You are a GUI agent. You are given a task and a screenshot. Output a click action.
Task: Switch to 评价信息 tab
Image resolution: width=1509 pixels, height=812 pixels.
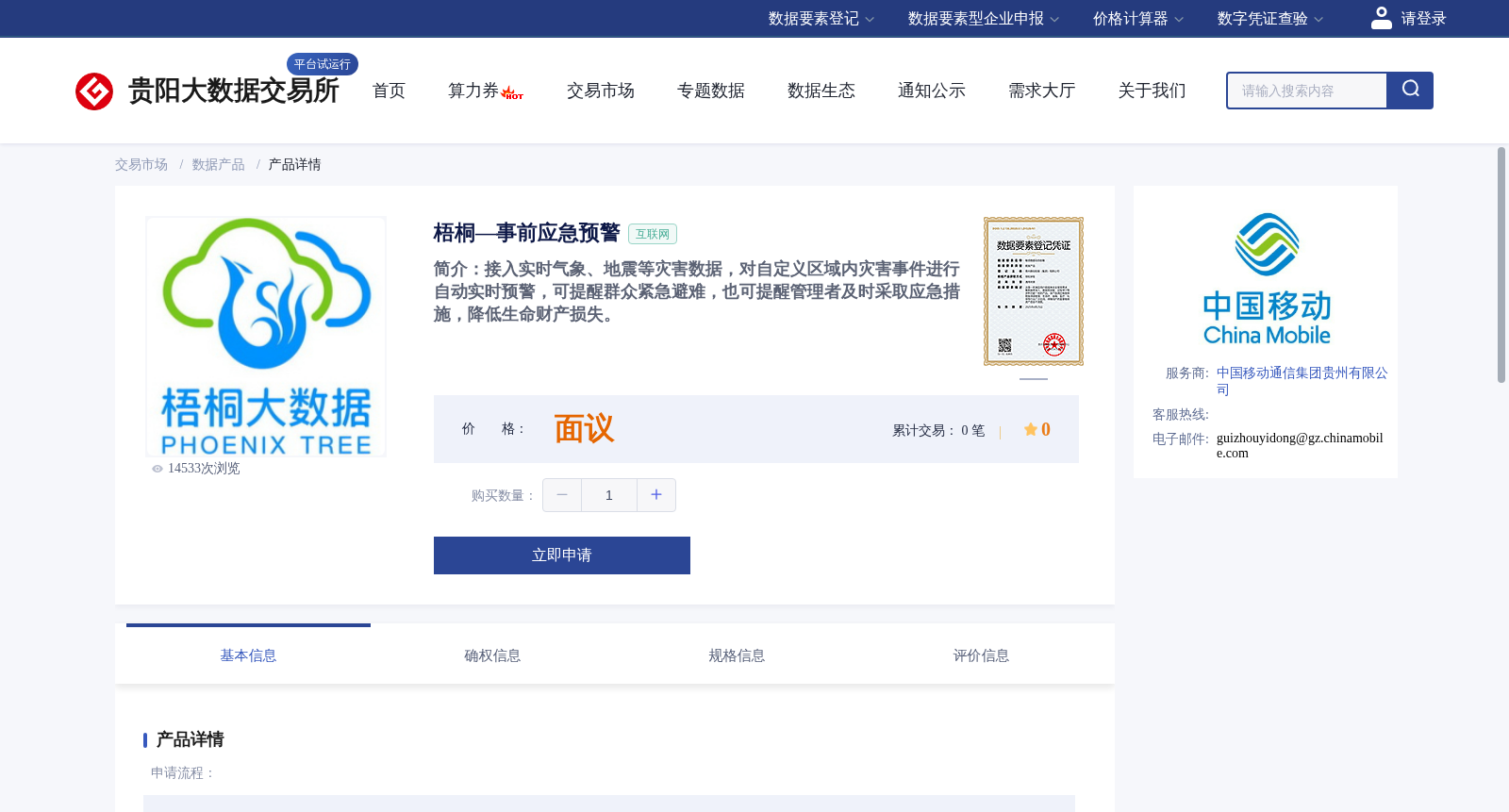pyautogui.click(x=981, y=655)
